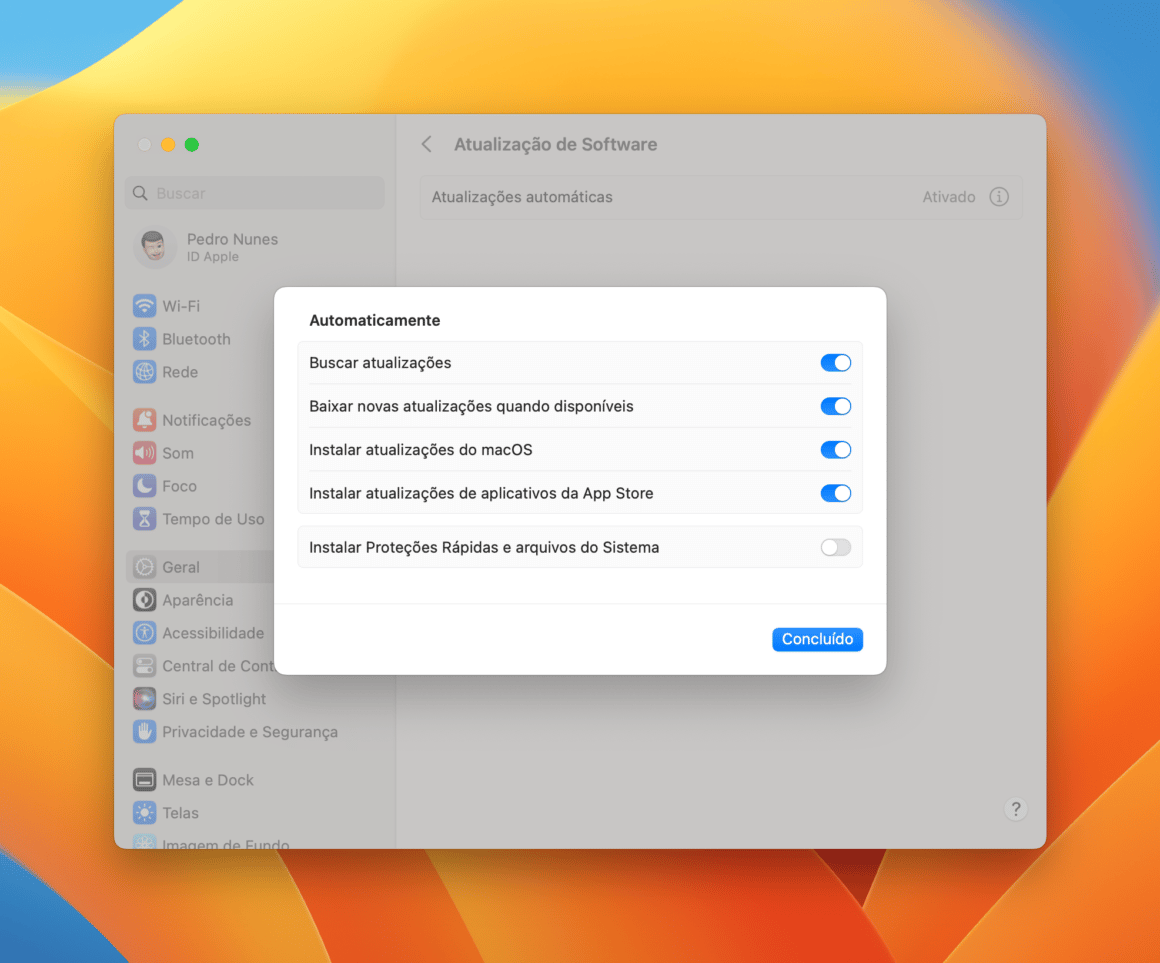Viewport: 1160px width, 963px height.
Task: Turn off Instalar atualizações do macOS
Action: (x=835, y=449)
